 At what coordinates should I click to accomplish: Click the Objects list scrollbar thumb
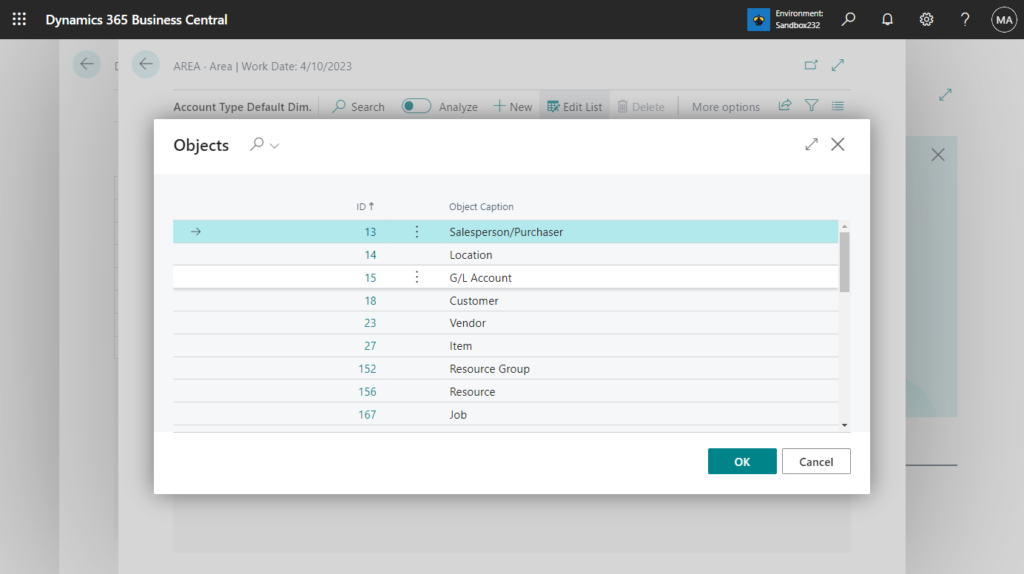[844, 263]
